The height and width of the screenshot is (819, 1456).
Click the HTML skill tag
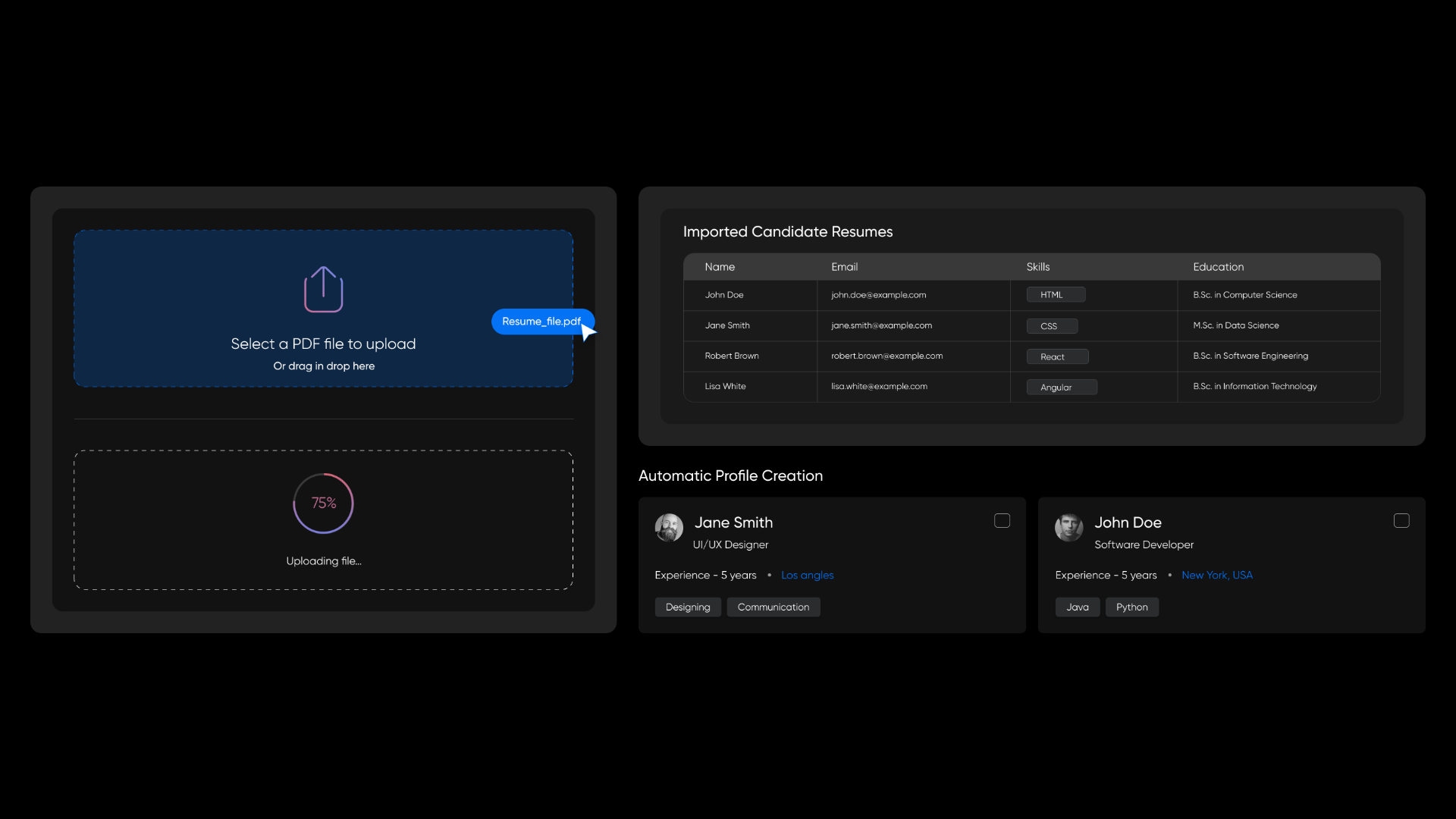(1055, 295)
